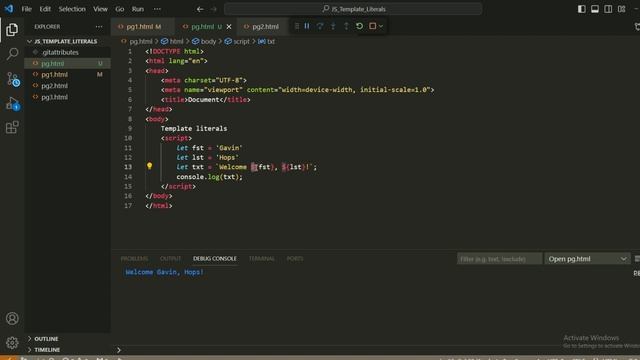The width and height of the screenshot is (640, 360).
Task: Open dropdown next to Stop button
Action: coord(381,27)
